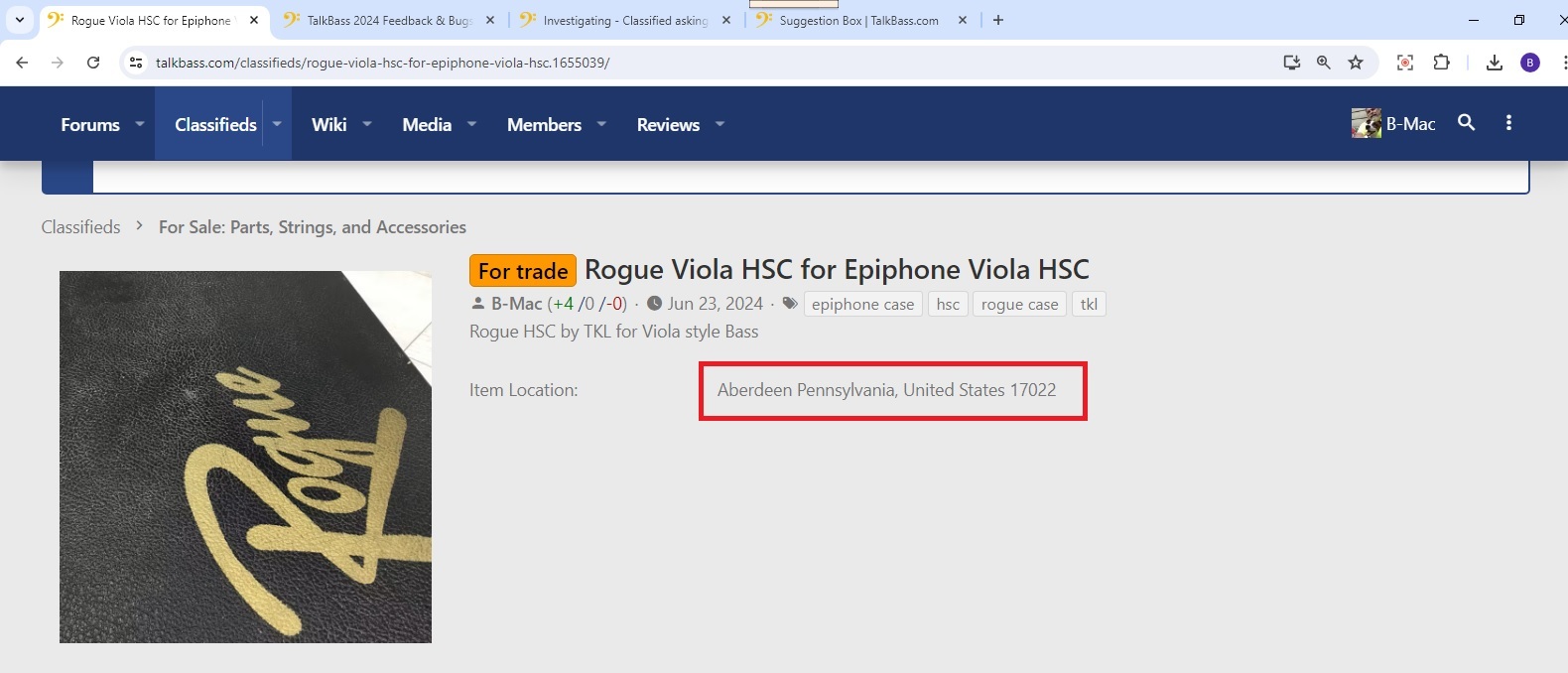Image resolution: width=1568 pixels, height=673 pixels.
Task: Click the user icon beside B-Mac
Action: pyautogui.click(x=477, y=304)
